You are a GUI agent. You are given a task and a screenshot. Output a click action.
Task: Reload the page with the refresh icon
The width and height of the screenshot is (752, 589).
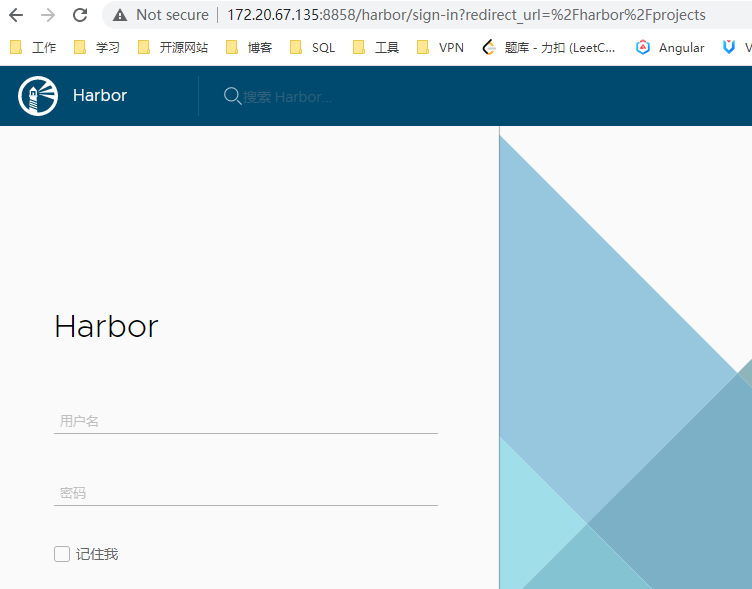pos(80,15)
